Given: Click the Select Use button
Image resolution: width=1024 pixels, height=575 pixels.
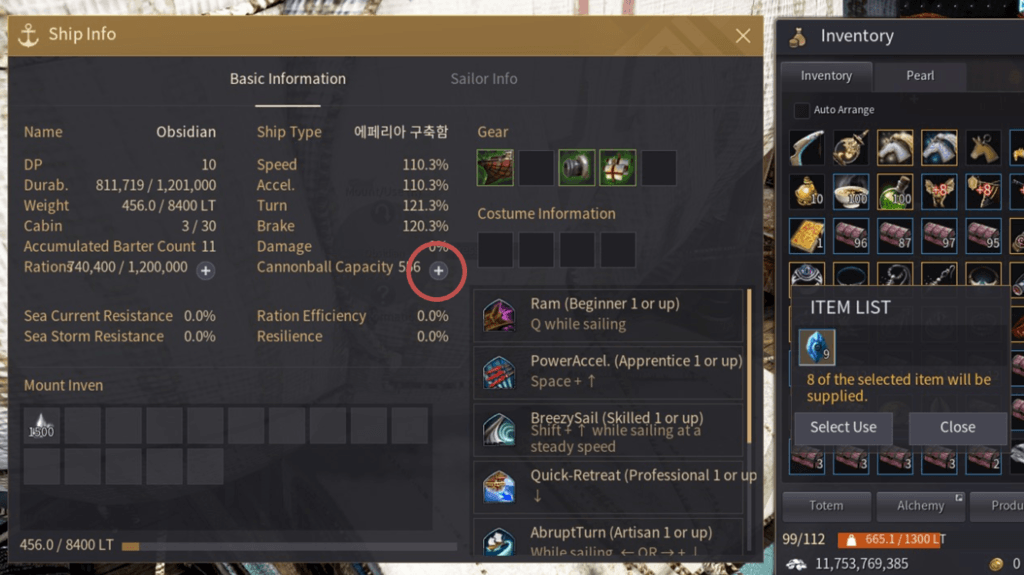Looking at the screenshot, I should (843, 427).
